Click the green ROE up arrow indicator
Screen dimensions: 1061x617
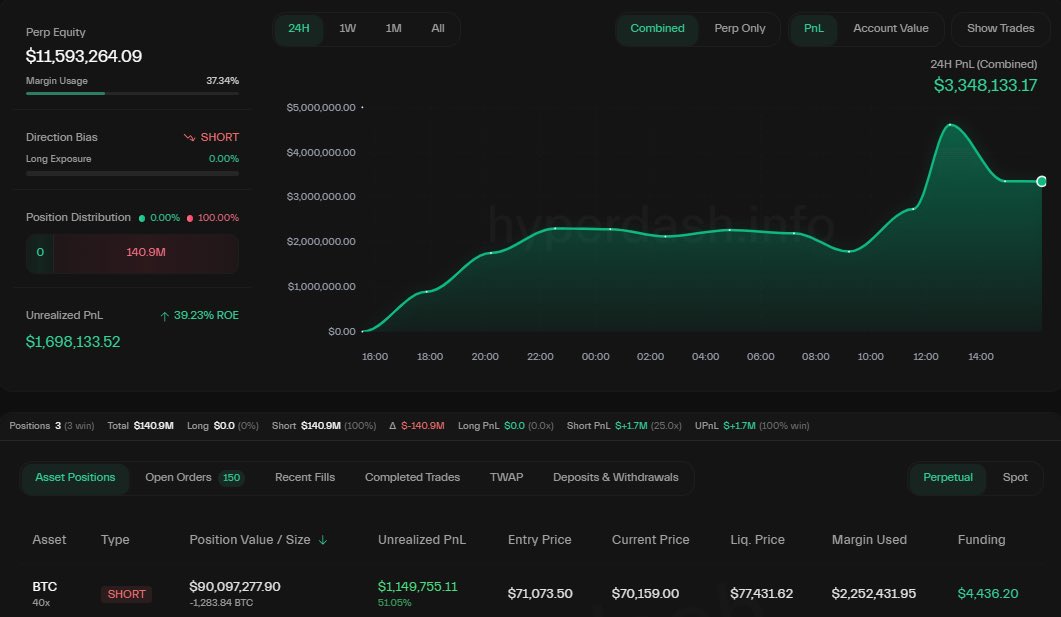coord(164,315)
